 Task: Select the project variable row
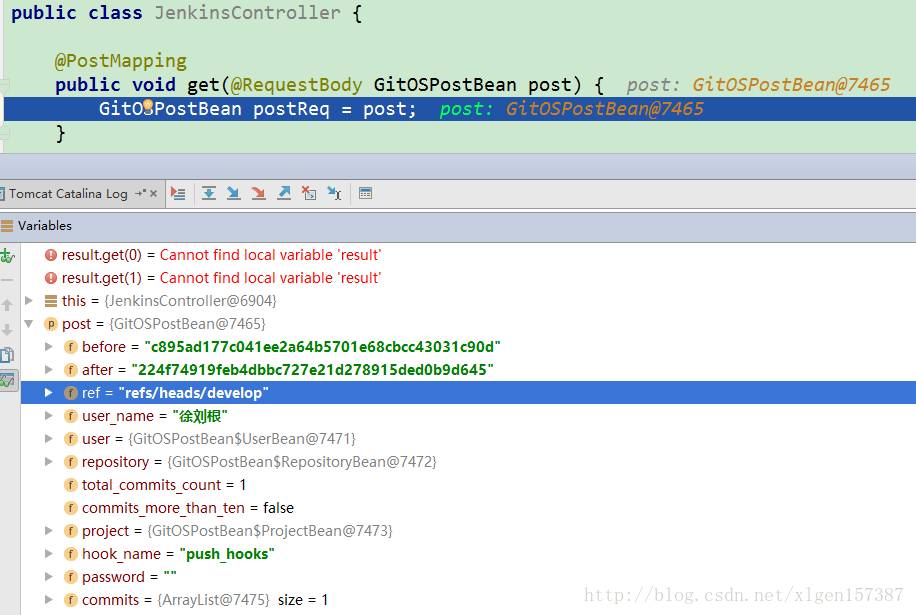(468, 531)
